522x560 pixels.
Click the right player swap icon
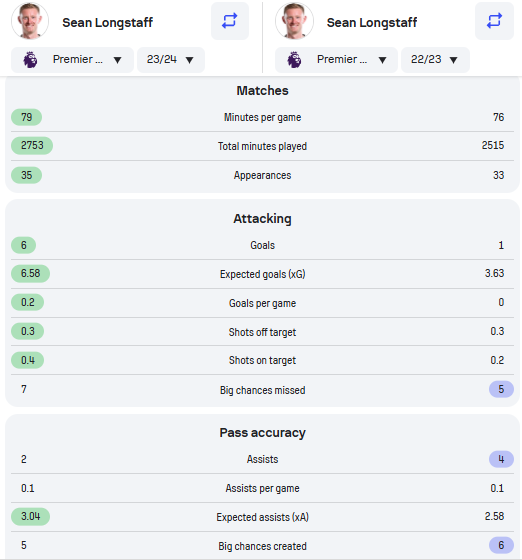tap(494, 21)
